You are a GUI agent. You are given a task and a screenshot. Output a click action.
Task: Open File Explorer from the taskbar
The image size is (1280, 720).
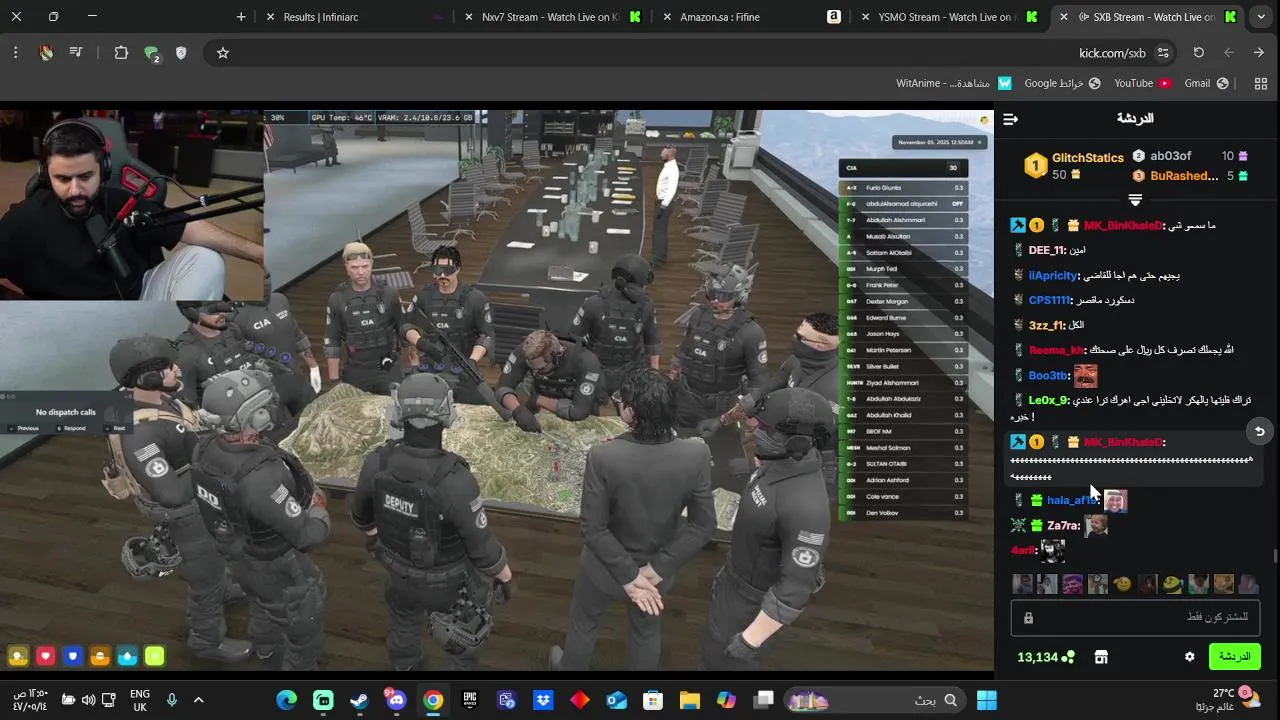[x=690, y=700]
